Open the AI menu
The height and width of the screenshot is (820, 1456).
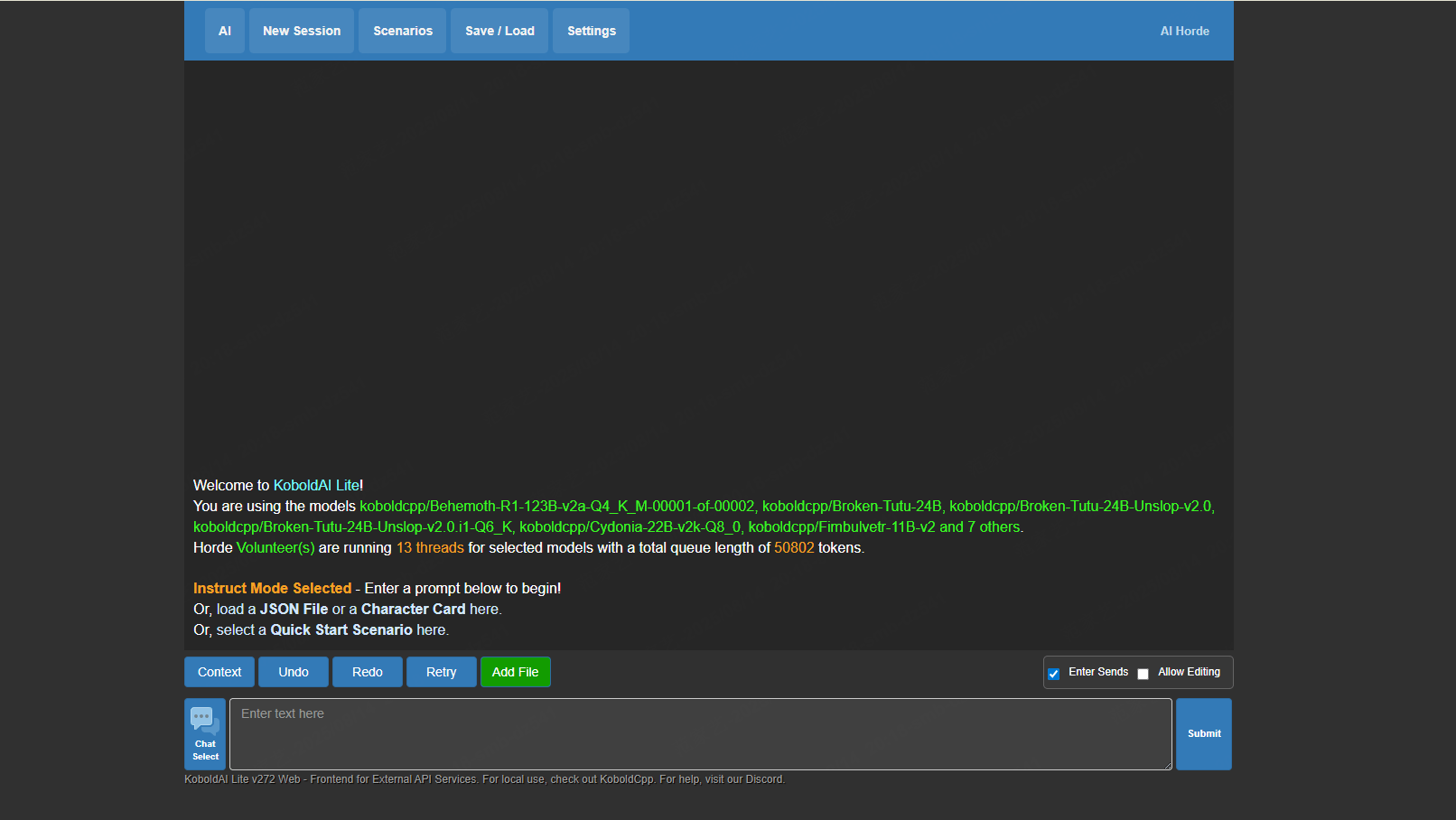pyautogui.click(x=225, y=31)
